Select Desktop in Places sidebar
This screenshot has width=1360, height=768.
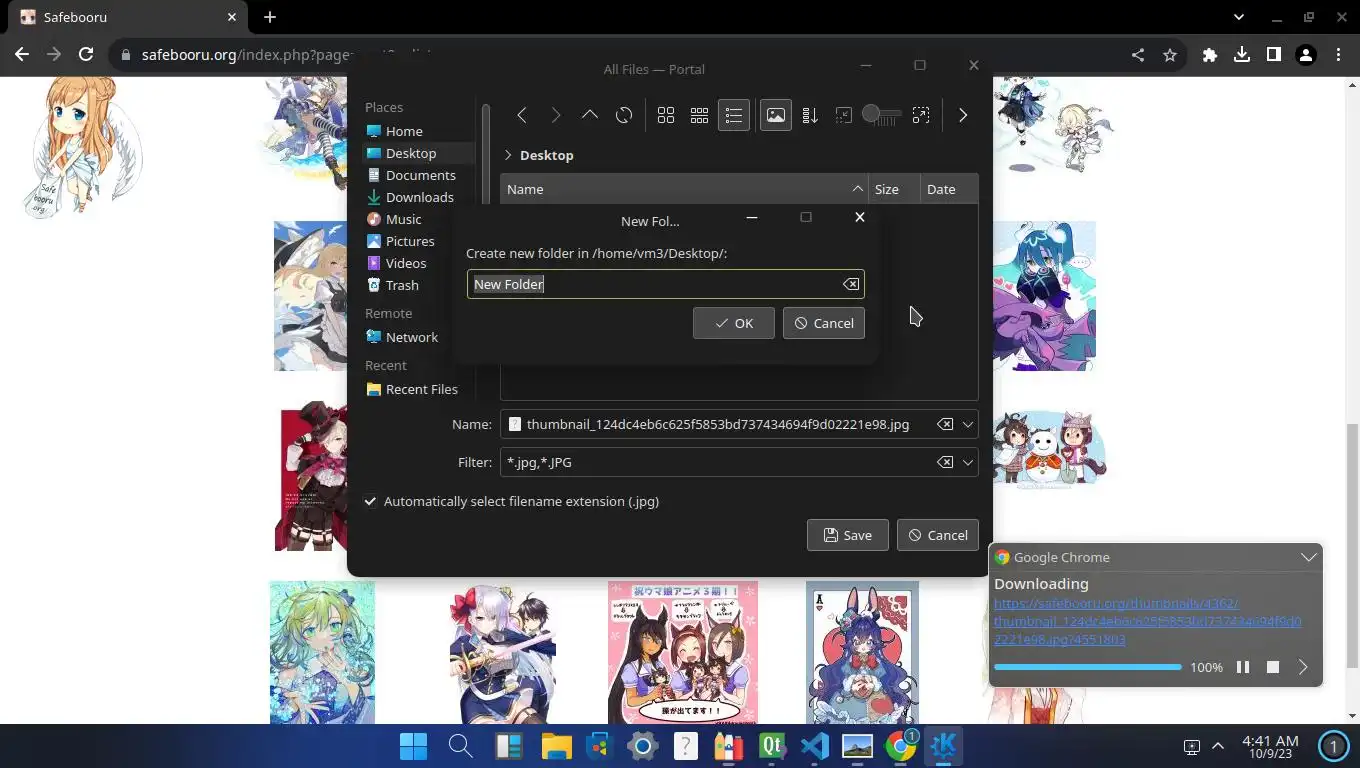click(x=418, y=153)
